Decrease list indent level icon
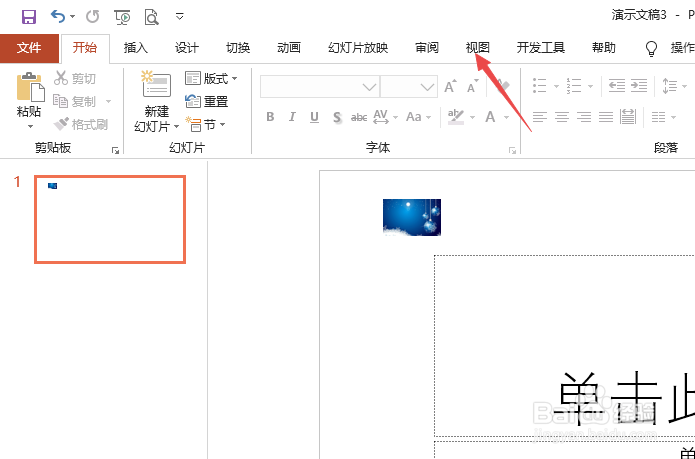Image resolution: width=695 pixels, height=459 pixels. pos(617,86)
